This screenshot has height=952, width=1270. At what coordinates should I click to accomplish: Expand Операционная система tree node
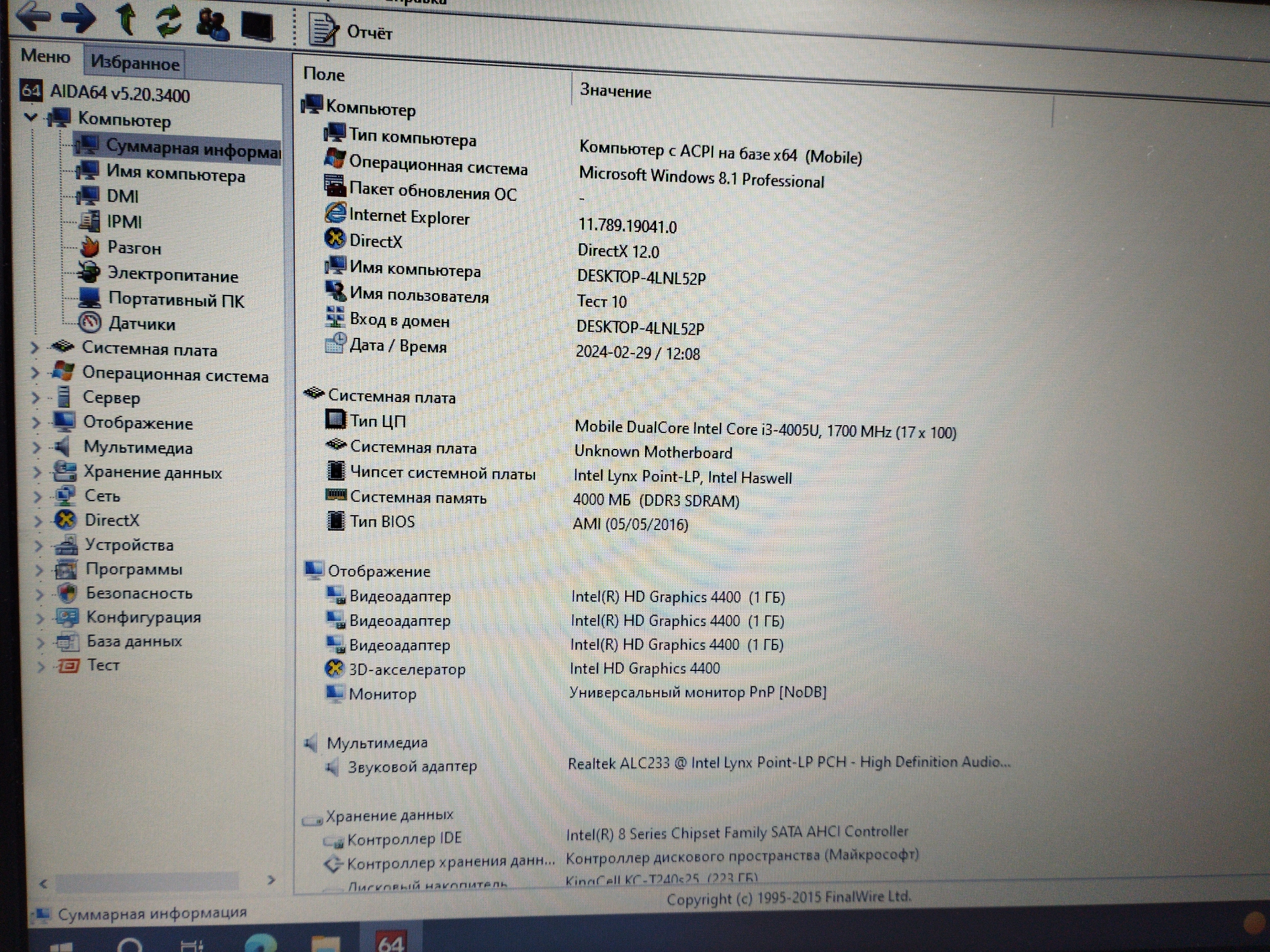(35, 373)
